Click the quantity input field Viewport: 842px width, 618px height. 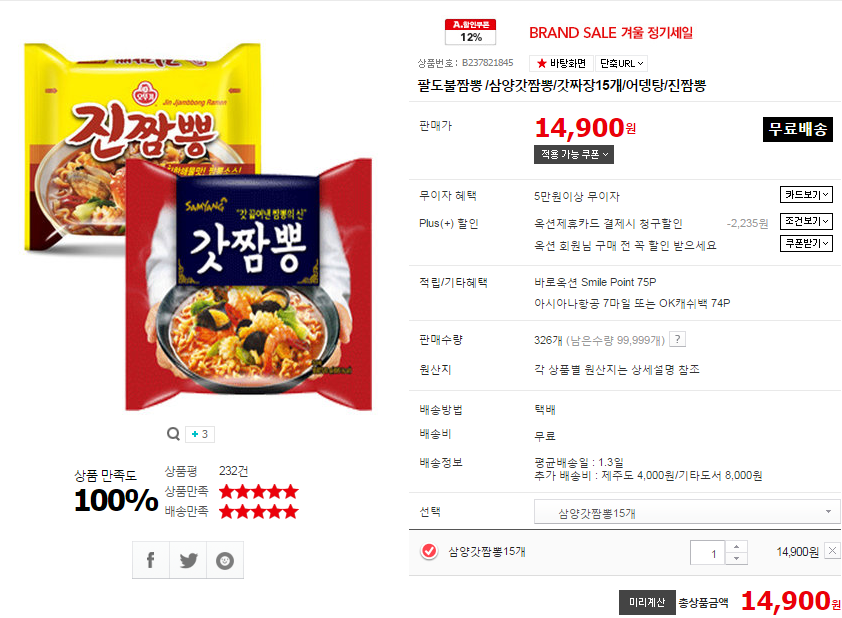pyautogui.click(x=708, y=552)
